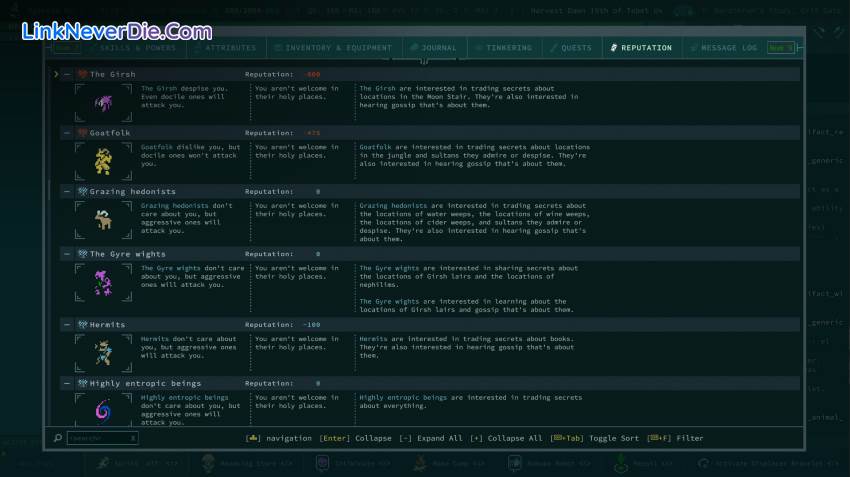Open the Quests tab
Image resolution: width=850 pixels, height=477 pixels.
point(570,47)
